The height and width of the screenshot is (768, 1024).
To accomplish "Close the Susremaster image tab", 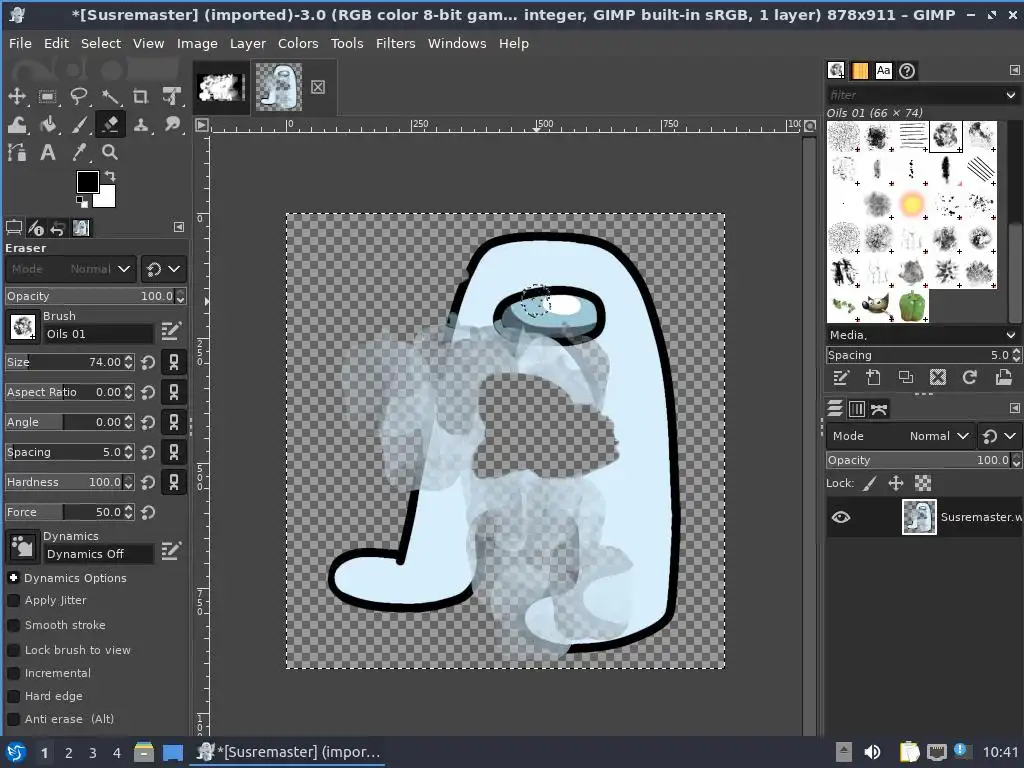I will pyautogui.click(x=318, y=87).
